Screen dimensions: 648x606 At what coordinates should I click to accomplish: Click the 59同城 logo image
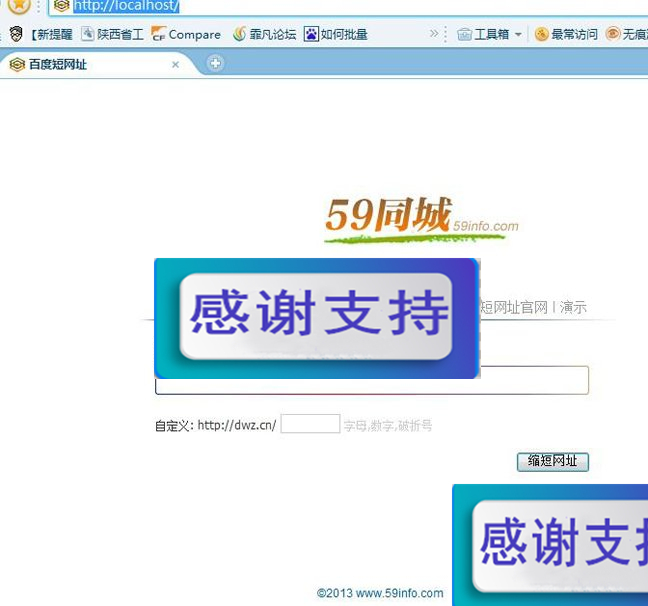[x=421, y=220]
